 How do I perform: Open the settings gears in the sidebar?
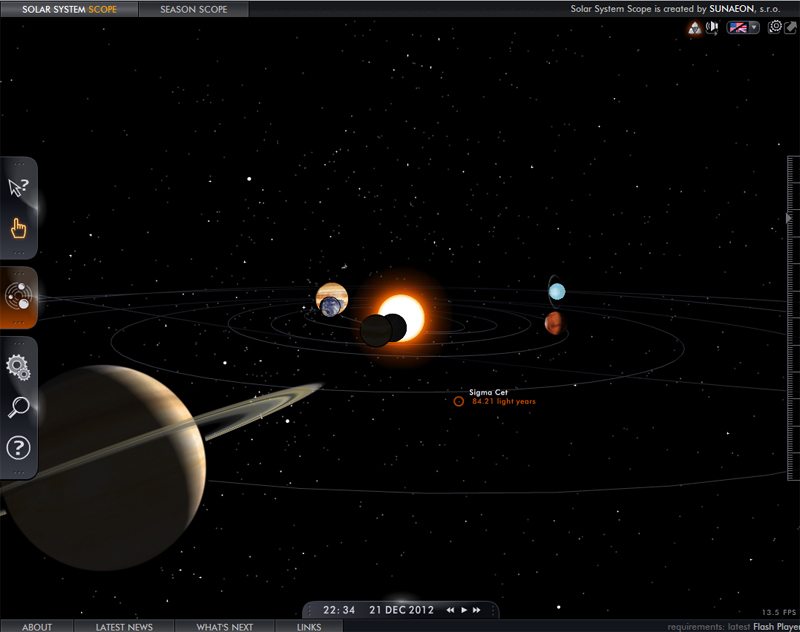click(x=18, y=366)
